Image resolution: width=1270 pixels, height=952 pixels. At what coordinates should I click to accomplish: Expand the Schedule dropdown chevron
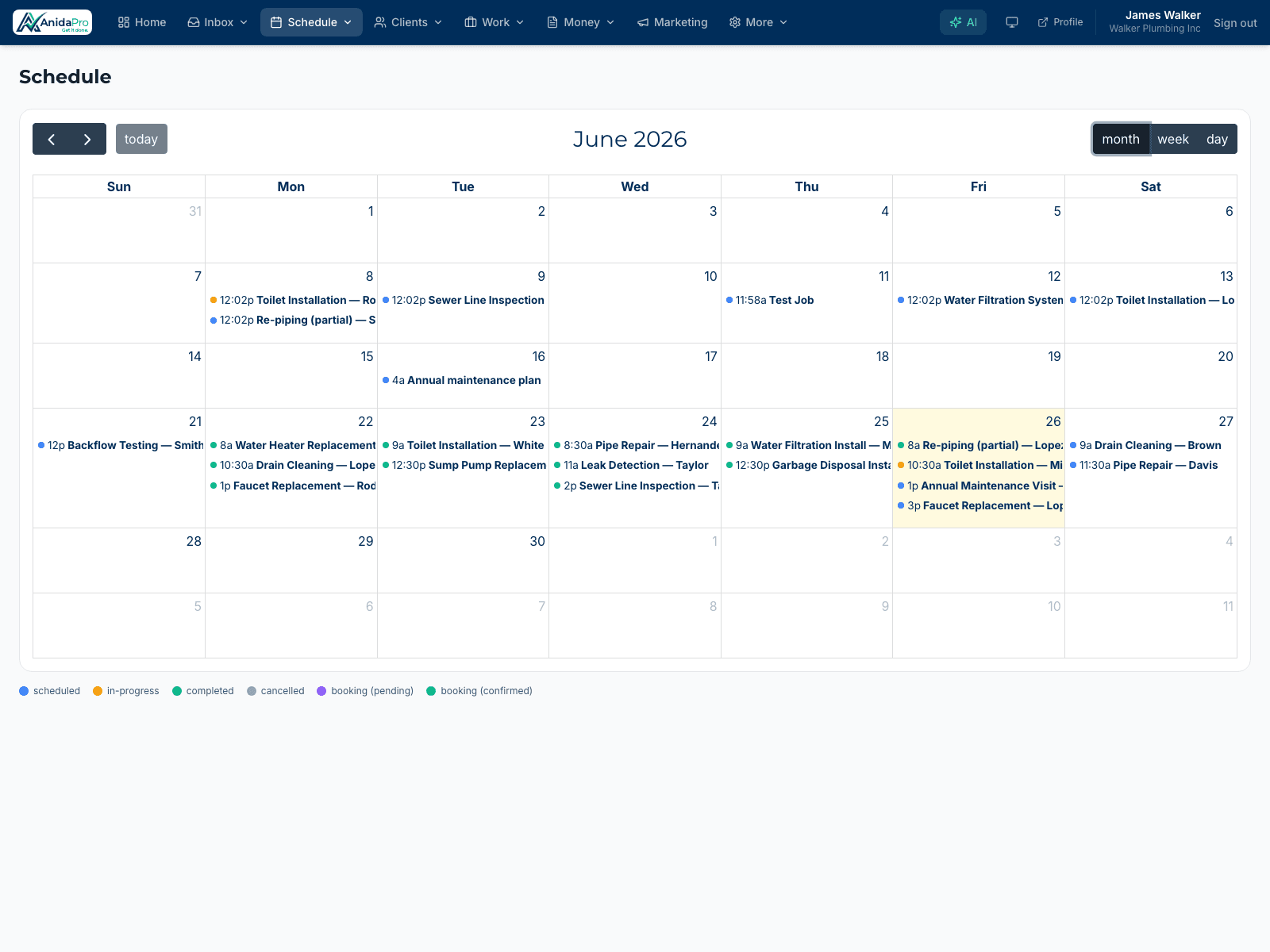(348, 22)
